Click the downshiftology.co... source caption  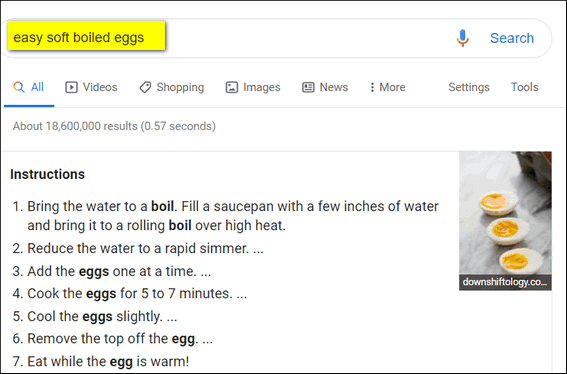coord(505,282)
